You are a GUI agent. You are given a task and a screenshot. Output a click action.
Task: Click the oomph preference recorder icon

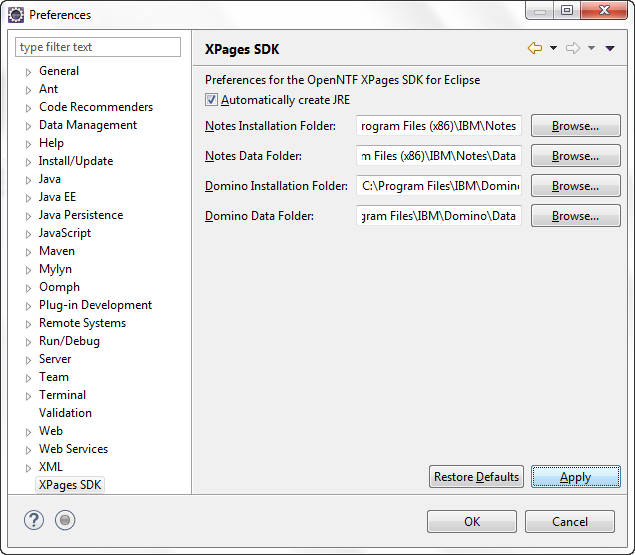pyautogui.click(x=65, y=520)
